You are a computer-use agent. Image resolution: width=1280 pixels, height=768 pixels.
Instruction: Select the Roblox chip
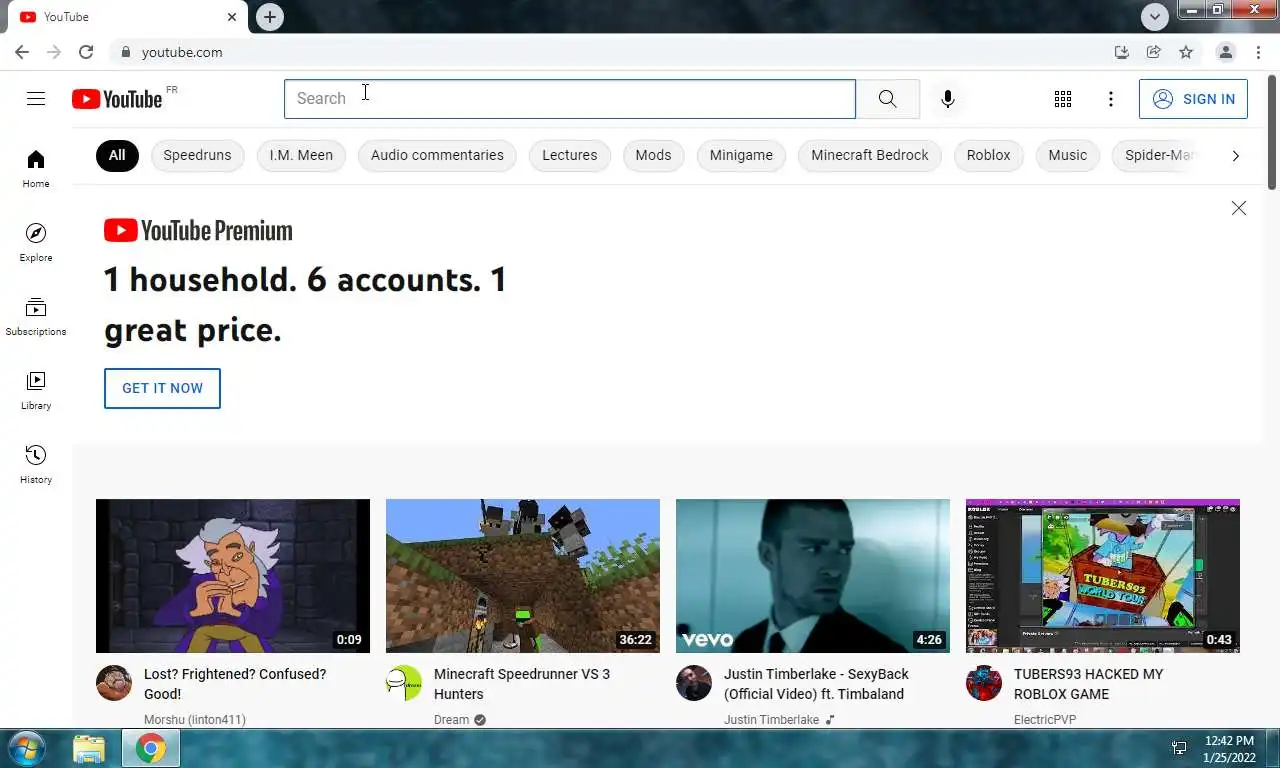click(x=988, y=155)
